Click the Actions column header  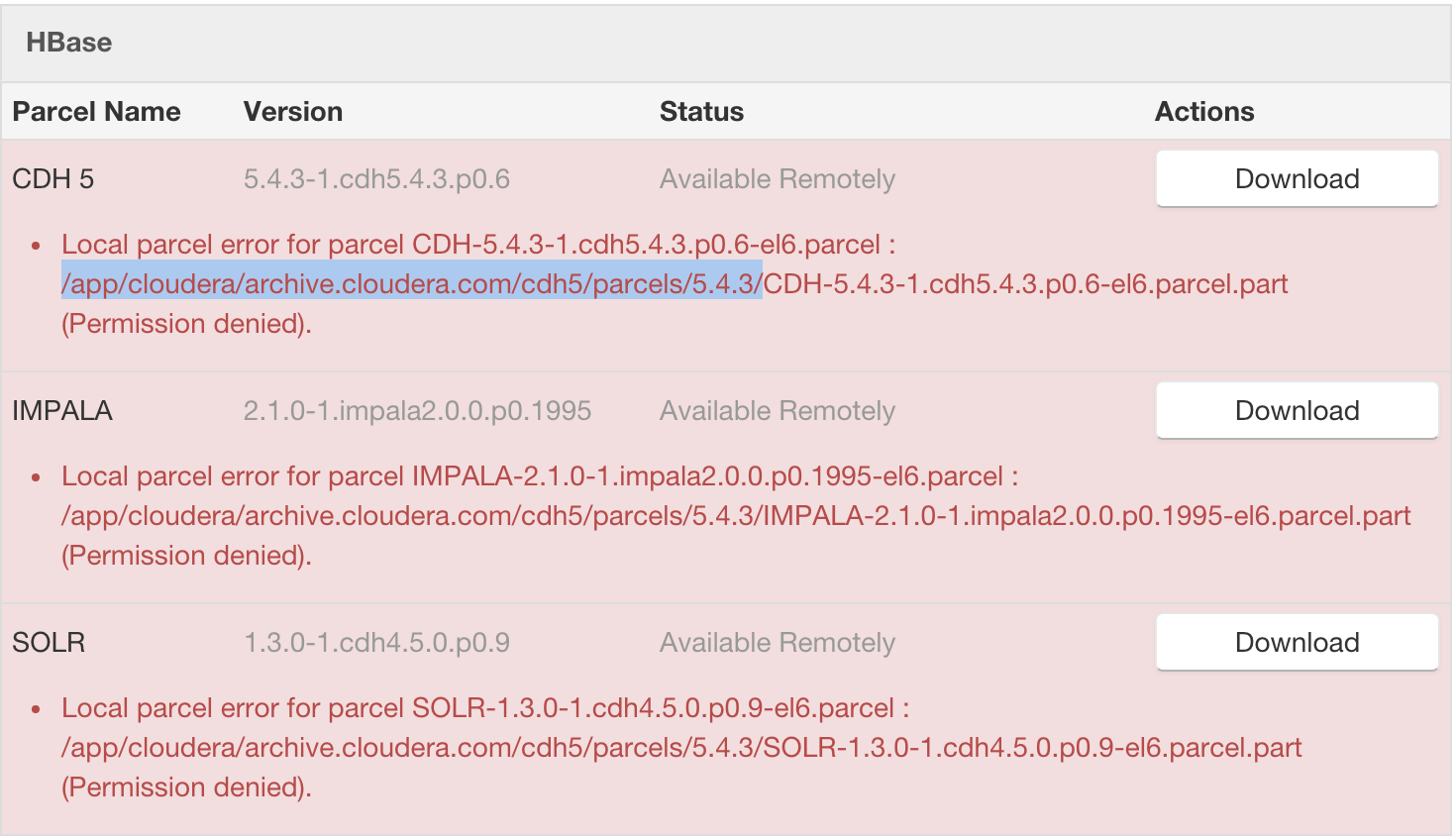[1204, 111]
